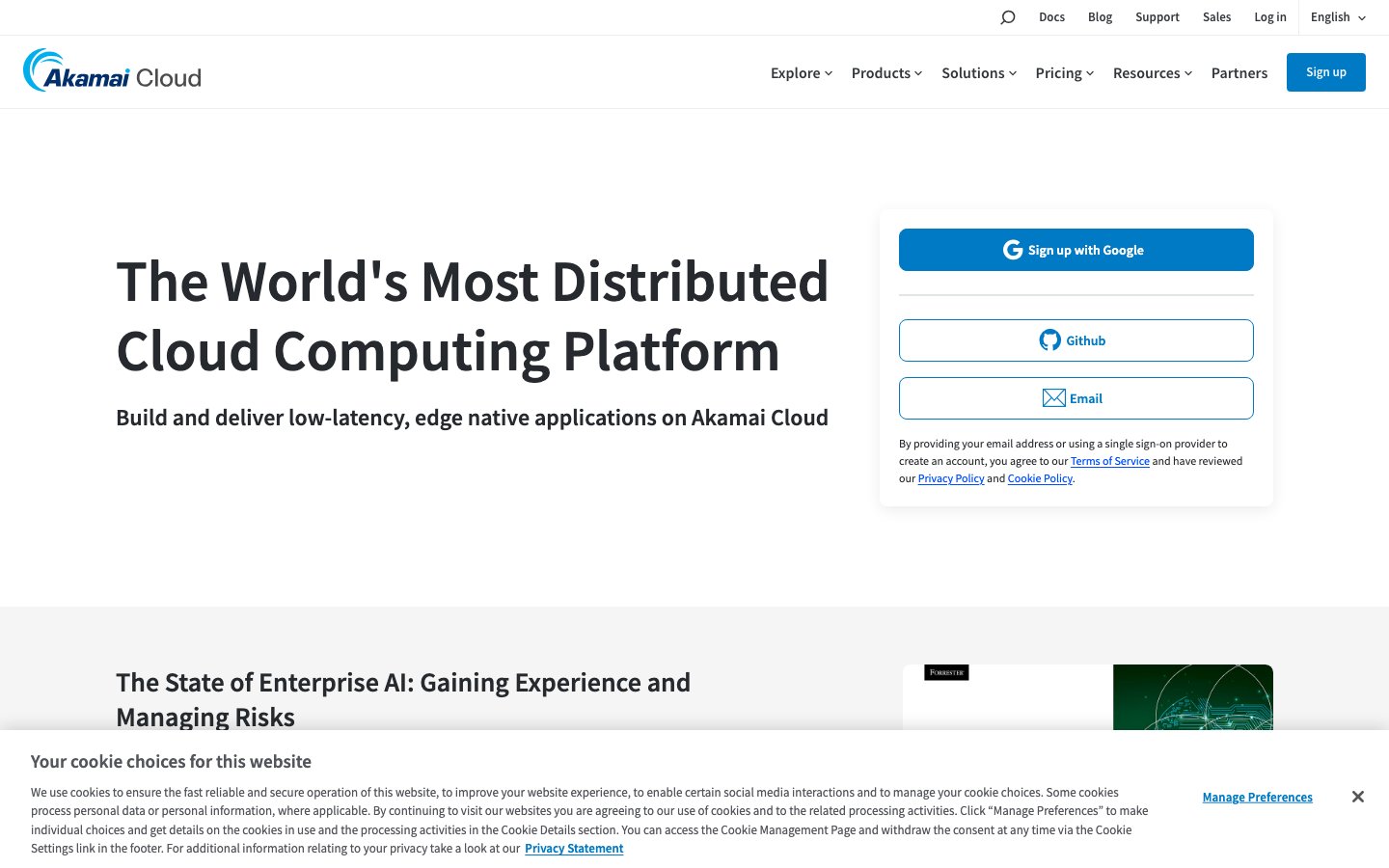Open the Blog link in top bar
The image size is (1389, 868).
coord(1100,17)
